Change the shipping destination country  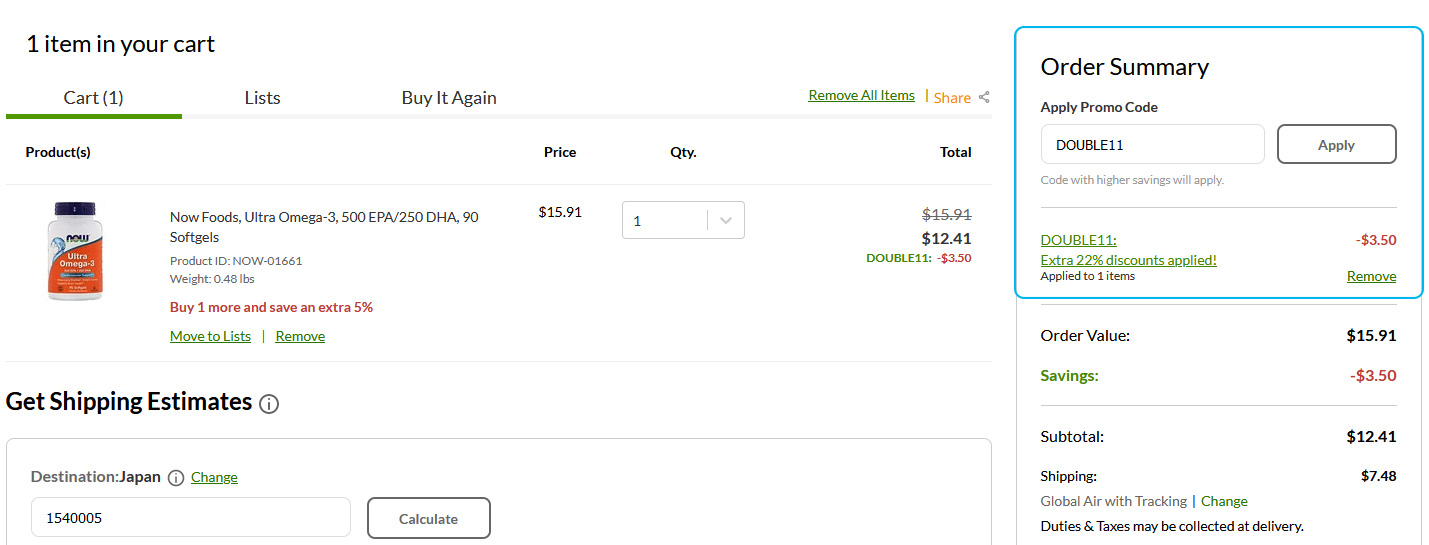(214, 477)
